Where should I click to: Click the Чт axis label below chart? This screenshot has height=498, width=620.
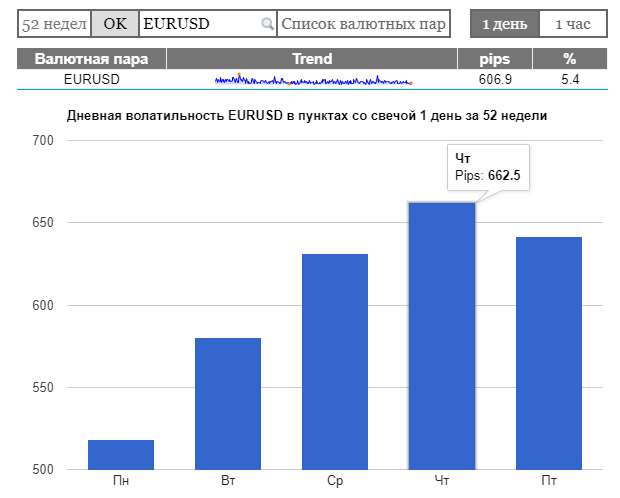(442, 481)
